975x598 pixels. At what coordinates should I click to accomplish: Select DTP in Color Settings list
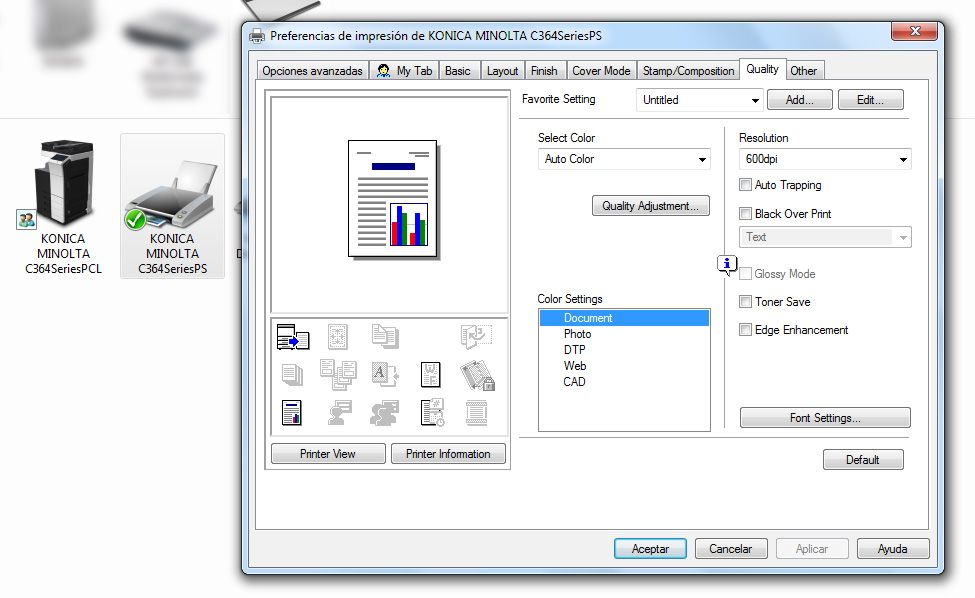click(x=624, y=350)
